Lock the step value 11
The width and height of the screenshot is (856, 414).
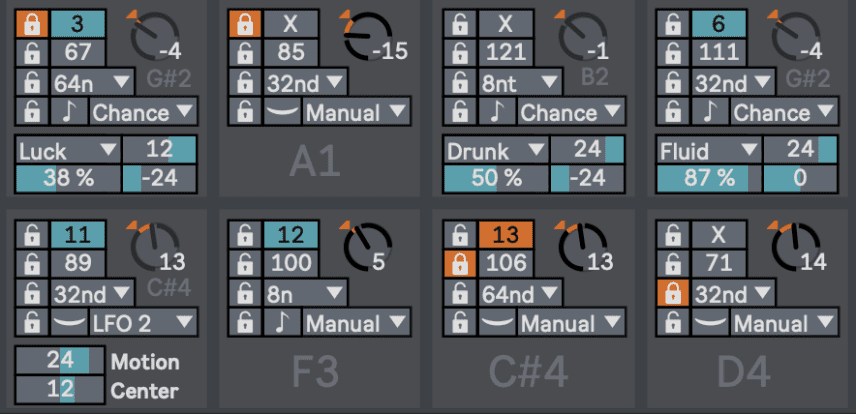pyautogui.click(x=32, y=235)
